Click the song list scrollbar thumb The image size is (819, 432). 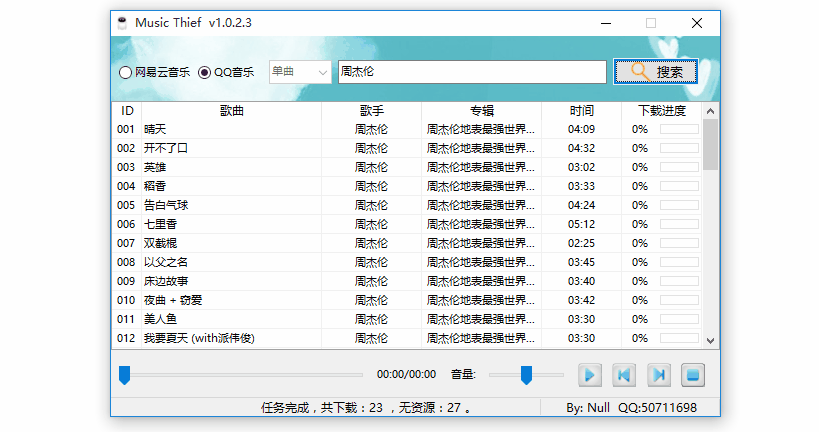pyautogui.click(x=710, y=145)
